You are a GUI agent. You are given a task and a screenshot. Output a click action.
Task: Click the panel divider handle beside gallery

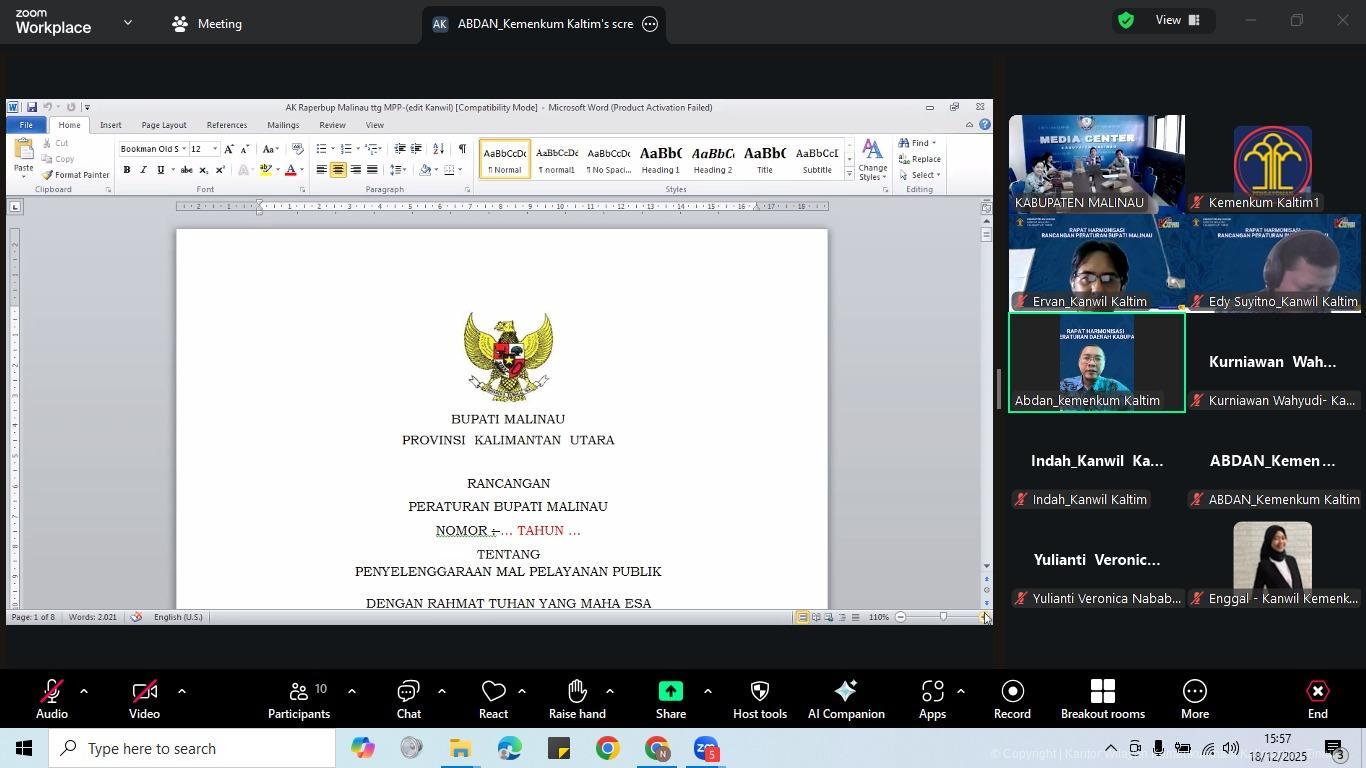coord(998,389)
